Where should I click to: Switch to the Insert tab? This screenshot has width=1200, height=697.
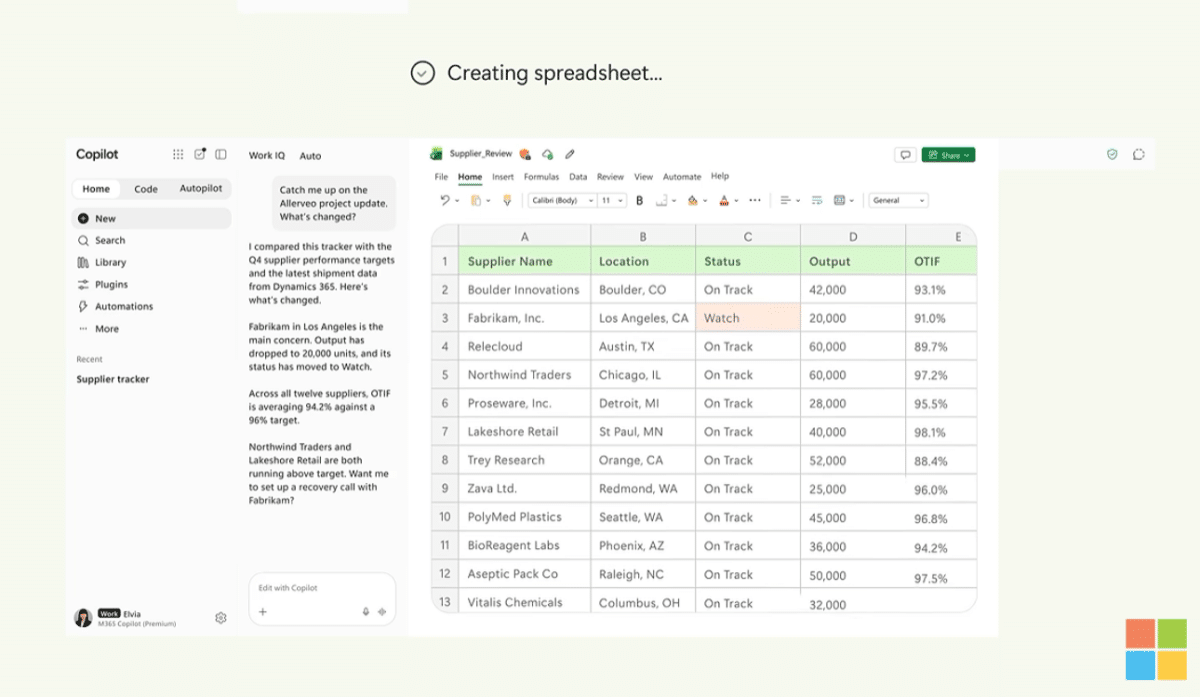pyautogui.click(x=503, y=177)
